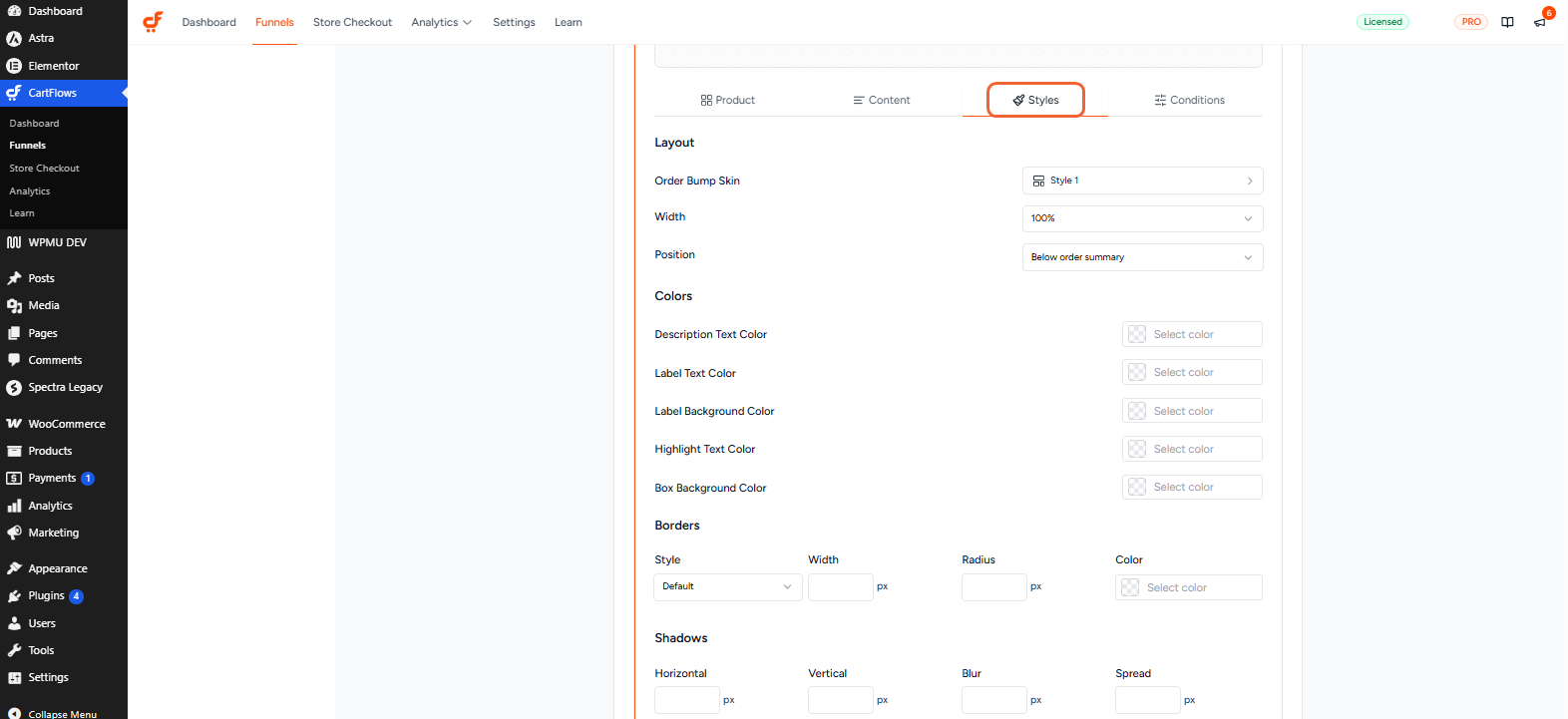Click the Elementor sidebar icon

point(14,66)
